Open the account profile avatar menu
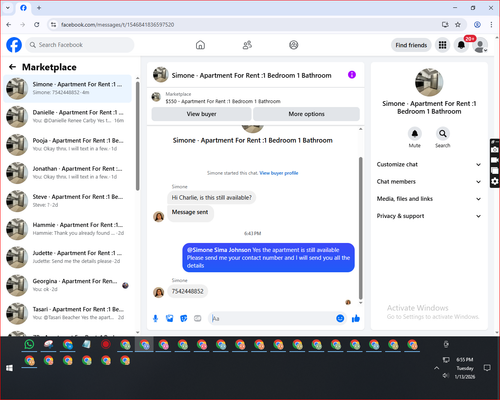This screenshot has width=500, height=400. pyautogui.click(x=480, y=45)
